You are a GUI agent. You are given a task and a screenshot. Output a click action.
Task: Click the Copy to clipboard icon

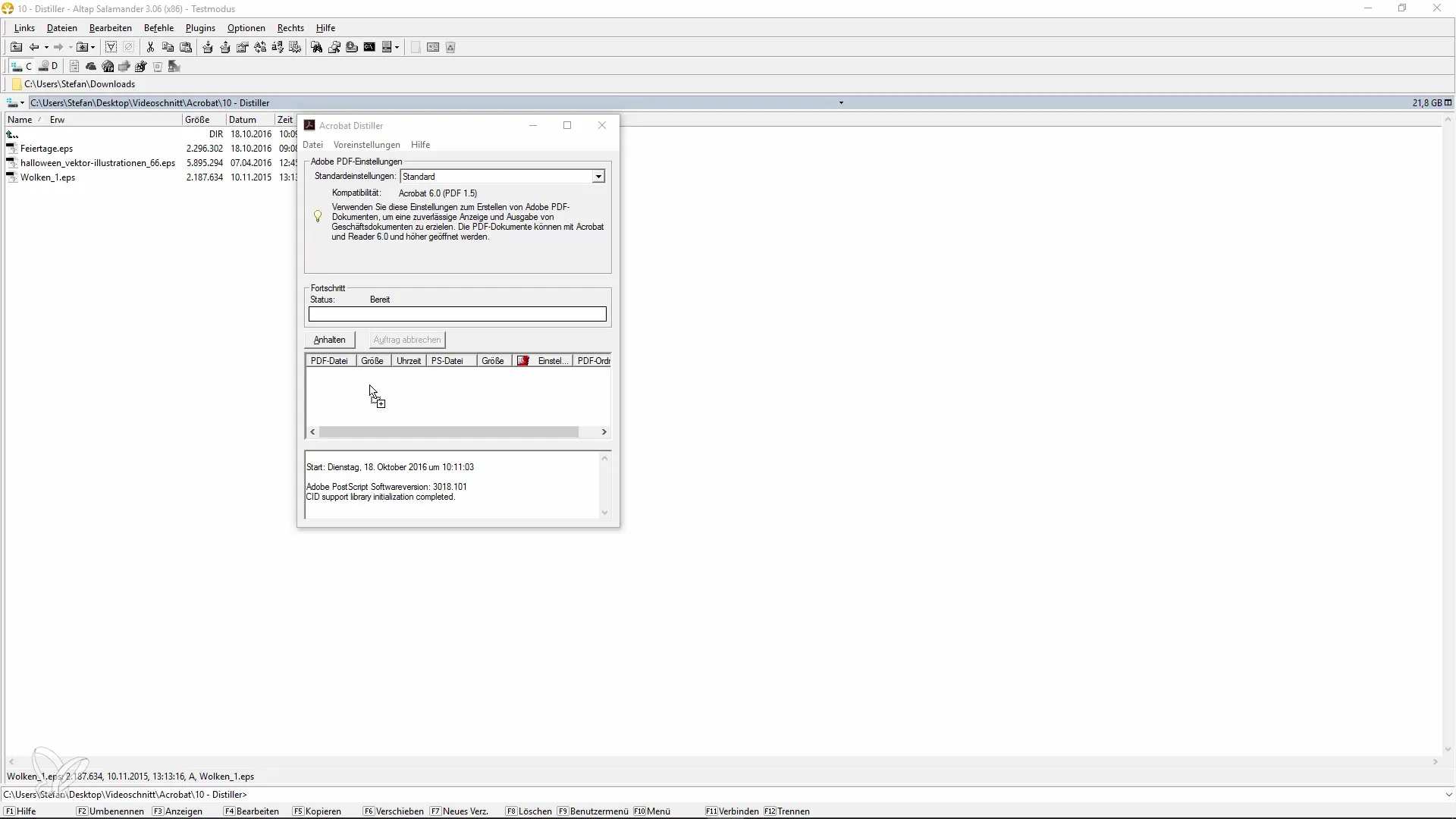pyautogui.click(x=168, y=47)
